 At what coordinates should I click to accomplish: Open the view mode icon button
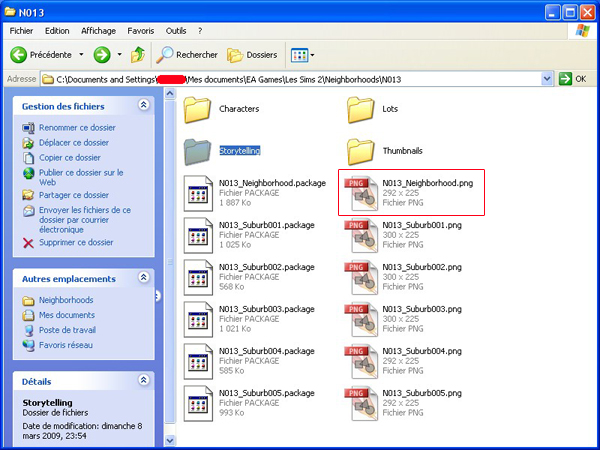coord(299,55)
